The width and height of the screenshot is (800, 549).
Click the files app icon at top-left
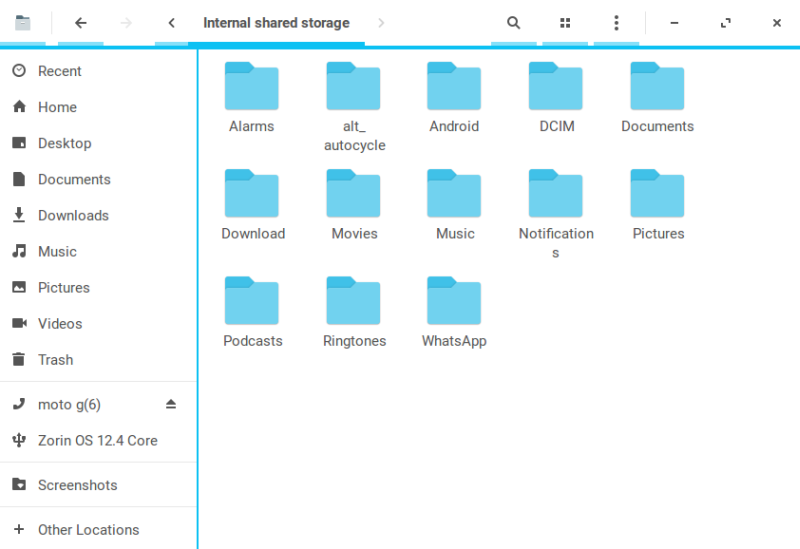(x=23, y=23)
